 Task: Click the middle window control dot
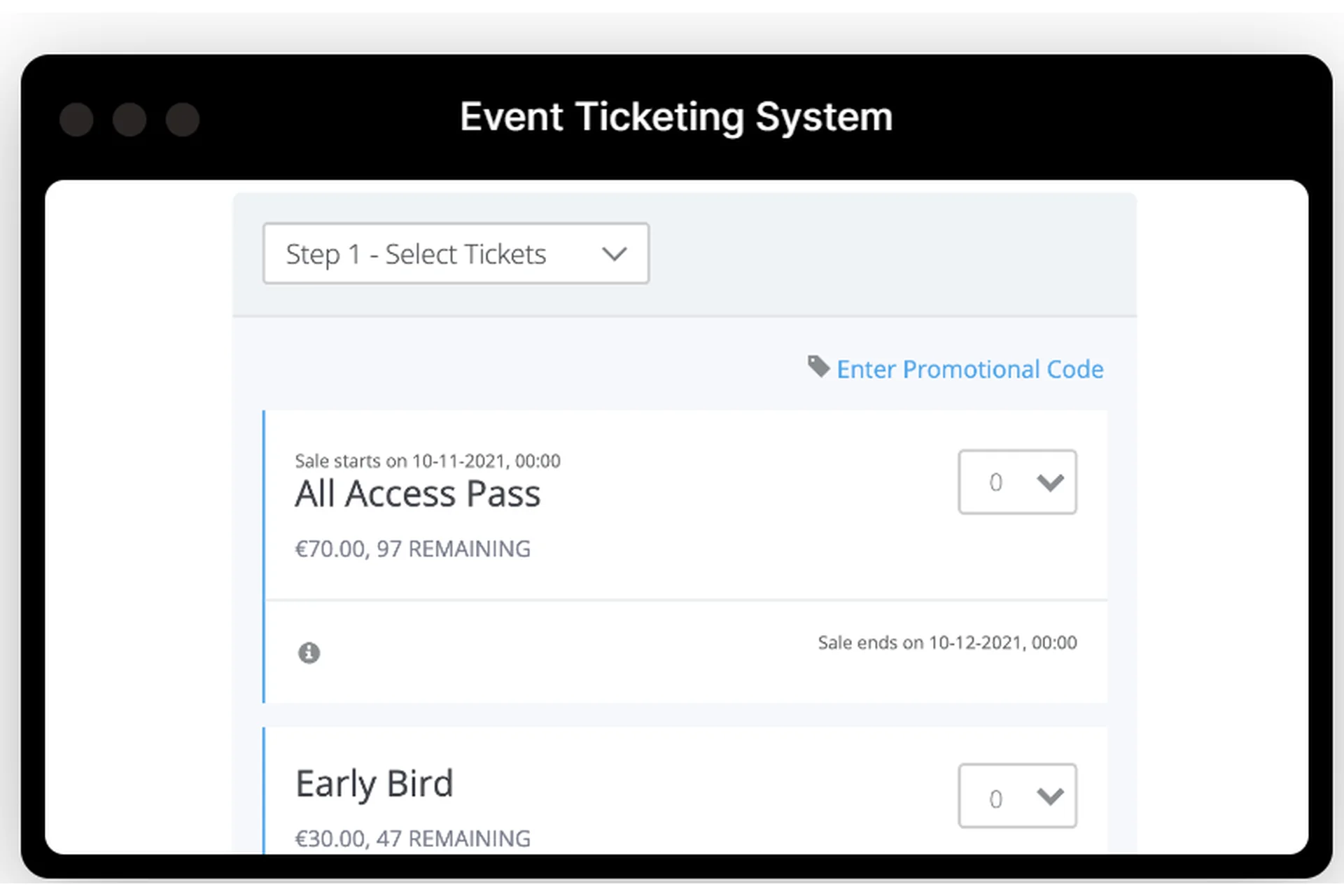tap(129, 119)
